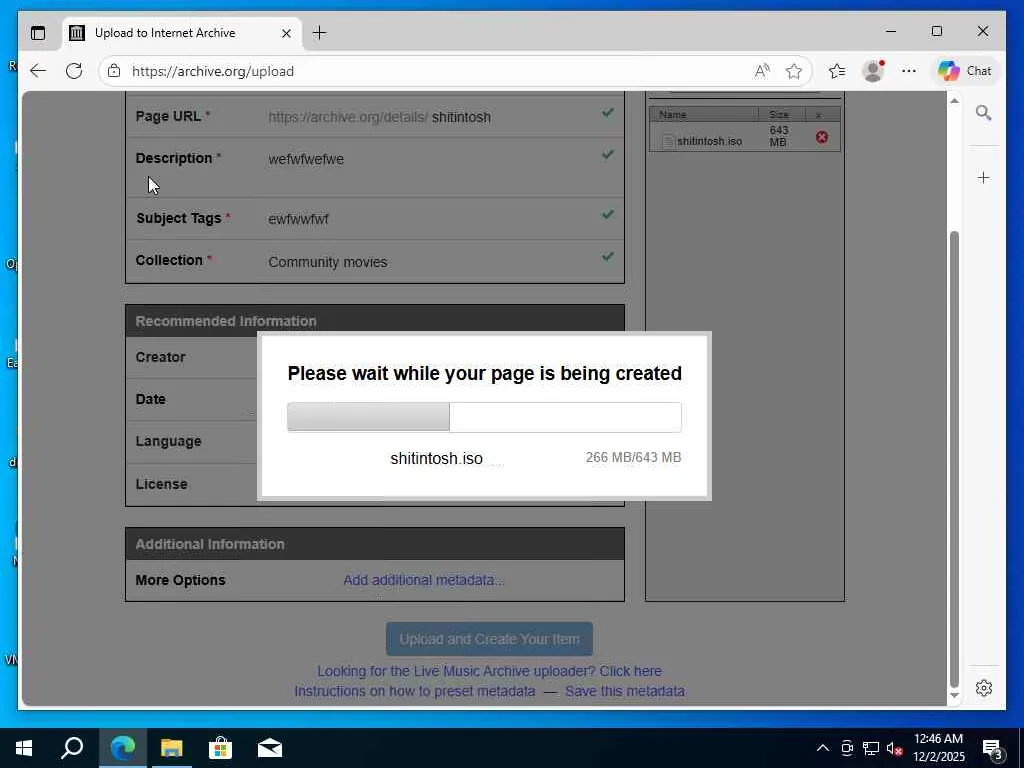Remove shitintosh.iso with the red X icon

pos(822,137)
